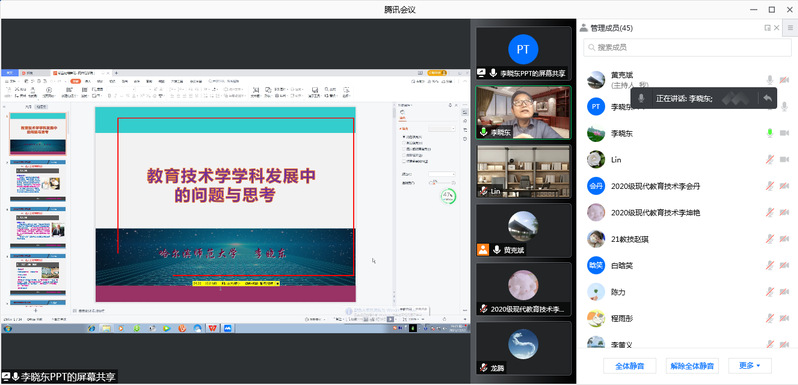
Task: Open the 更多 dropdown at panel bottom
Action: click(750, 366)
